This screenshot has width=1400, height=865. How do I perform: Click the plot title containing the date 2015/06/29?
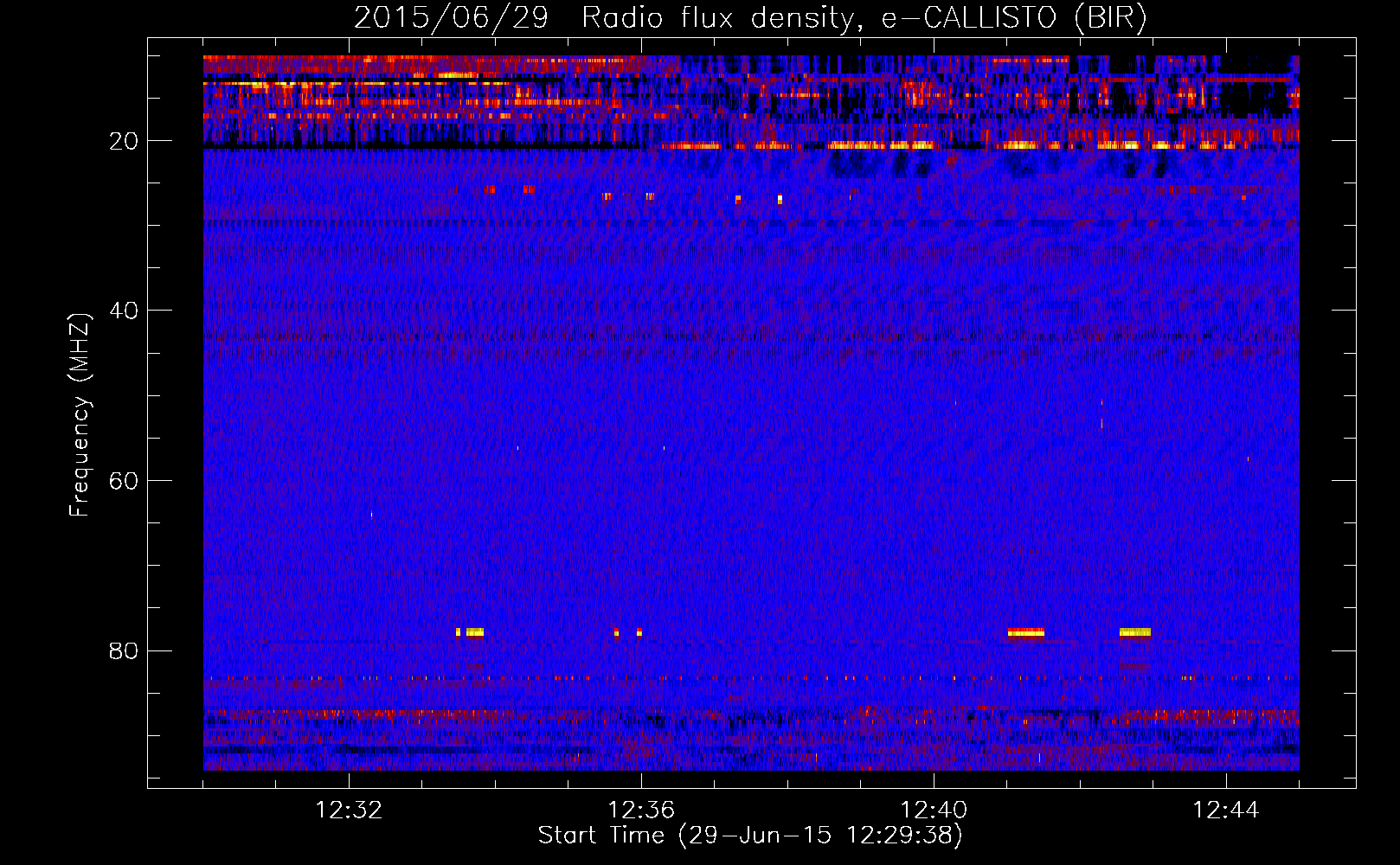click(750, 18)
